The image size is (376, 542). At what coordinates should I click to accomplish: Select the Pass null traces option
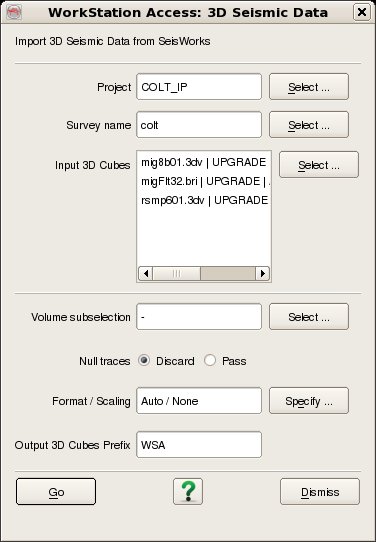pos(210,361)
